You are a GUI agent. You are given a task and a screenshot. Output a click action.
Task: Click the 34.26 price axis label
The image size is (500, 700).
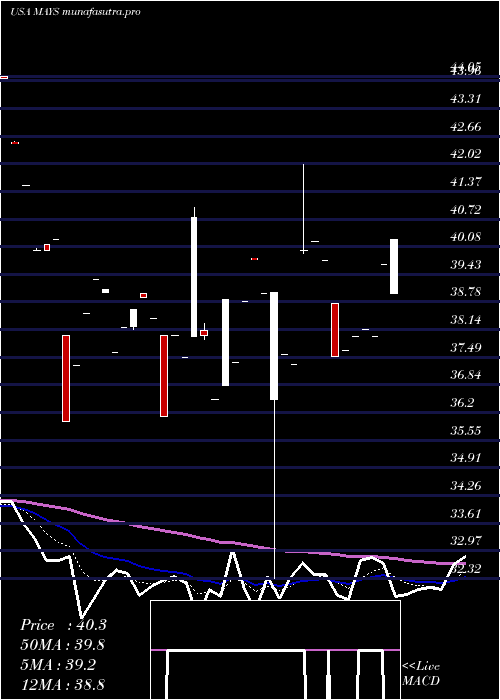point(466,486)
